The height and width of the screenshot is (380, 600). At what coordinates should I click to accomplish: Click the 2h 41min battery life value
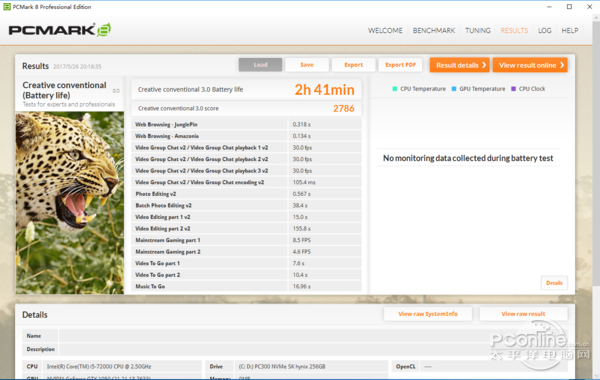point(324,90)
